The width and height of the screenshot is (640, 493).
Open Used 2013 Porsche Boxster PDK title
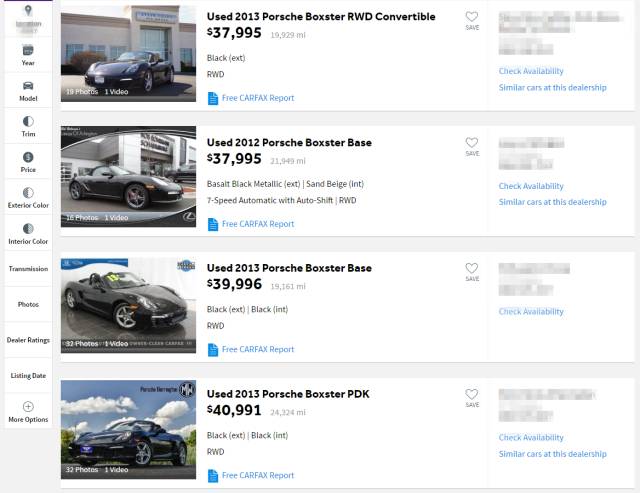pyautogui.click(x=288, y=394)
